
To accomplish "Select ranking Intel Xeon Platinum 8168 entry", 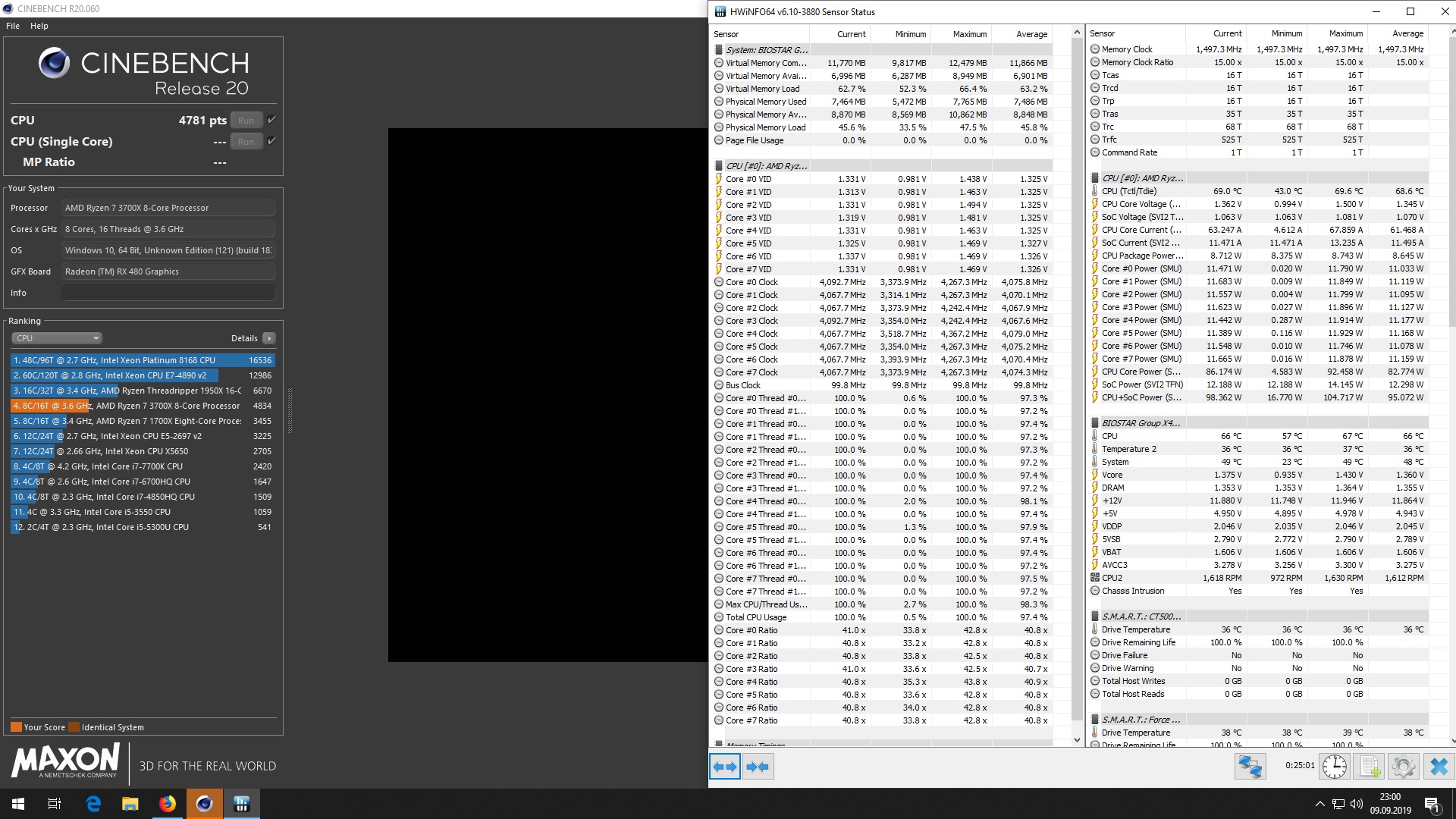I will tap(143, 360).
